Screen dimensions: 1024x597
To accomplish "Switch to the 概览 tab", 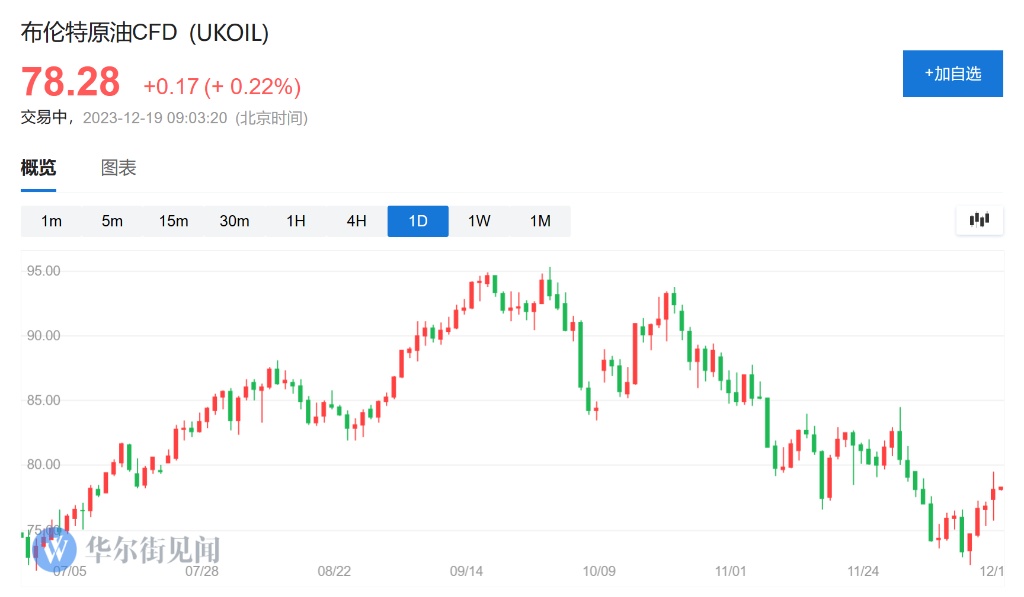I will [39, 168].
